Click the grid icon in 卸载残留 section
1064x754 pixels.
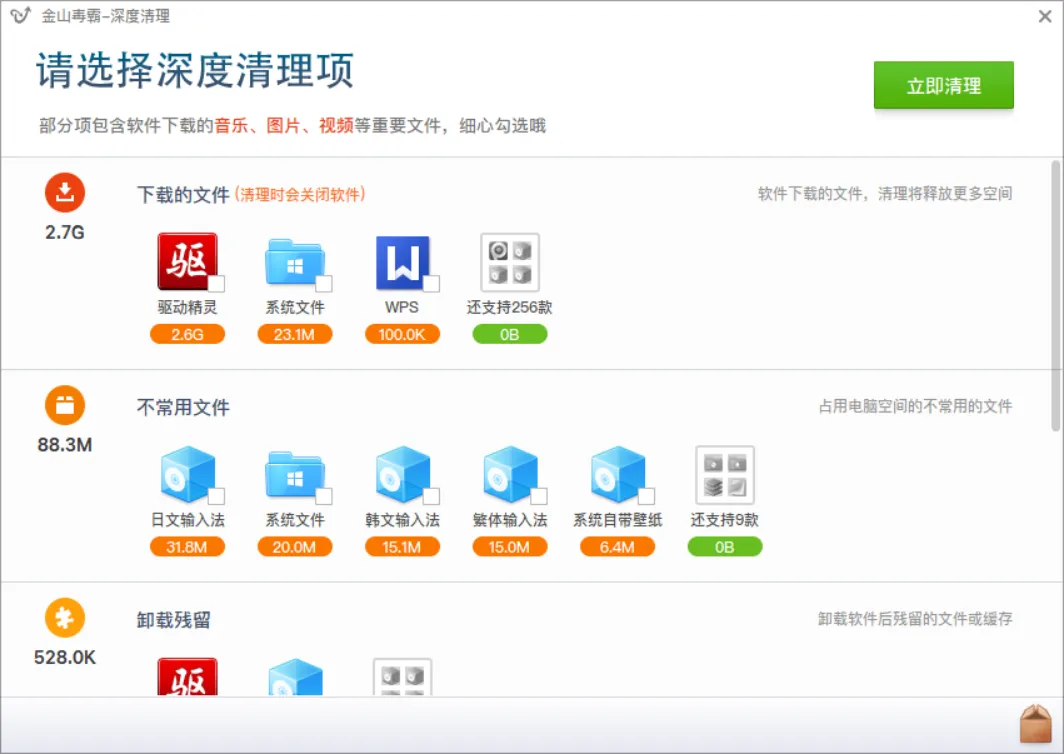click(x=402, y=677)
